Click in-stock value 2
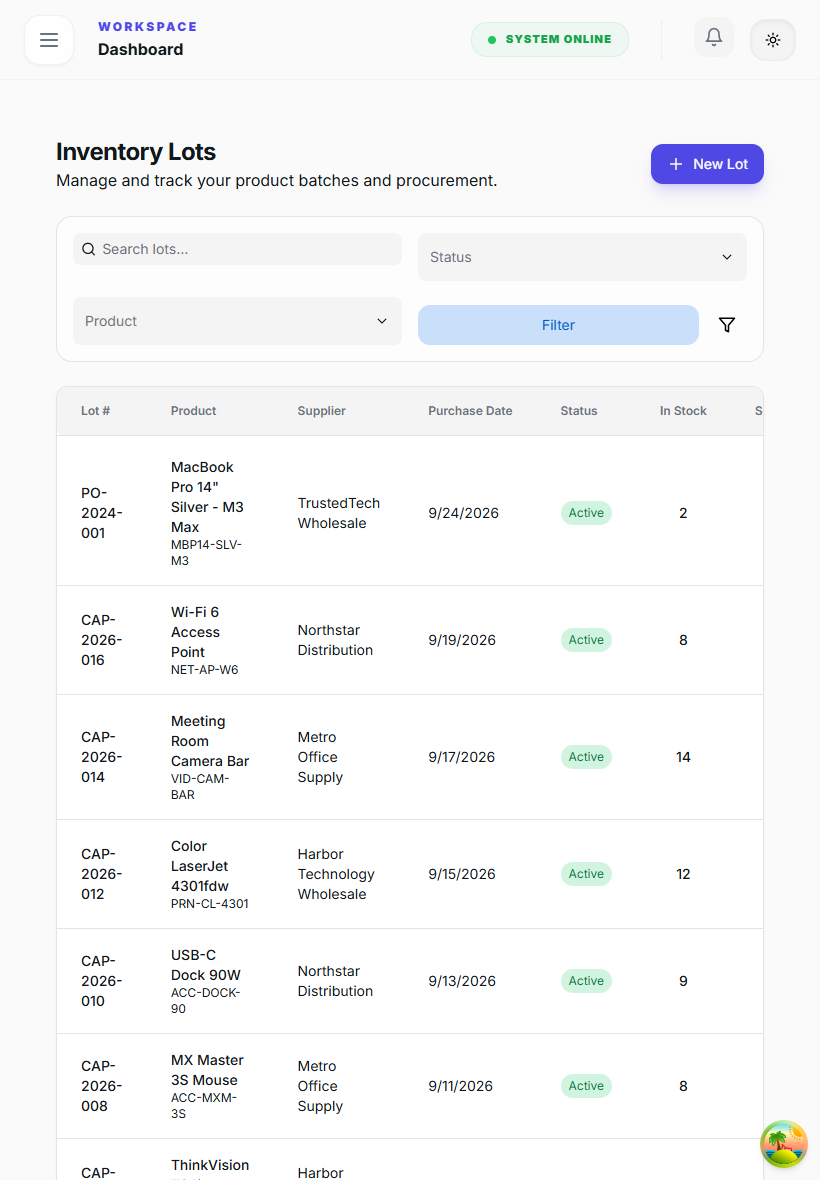820x1180 pixels. (x=683, y=513)
